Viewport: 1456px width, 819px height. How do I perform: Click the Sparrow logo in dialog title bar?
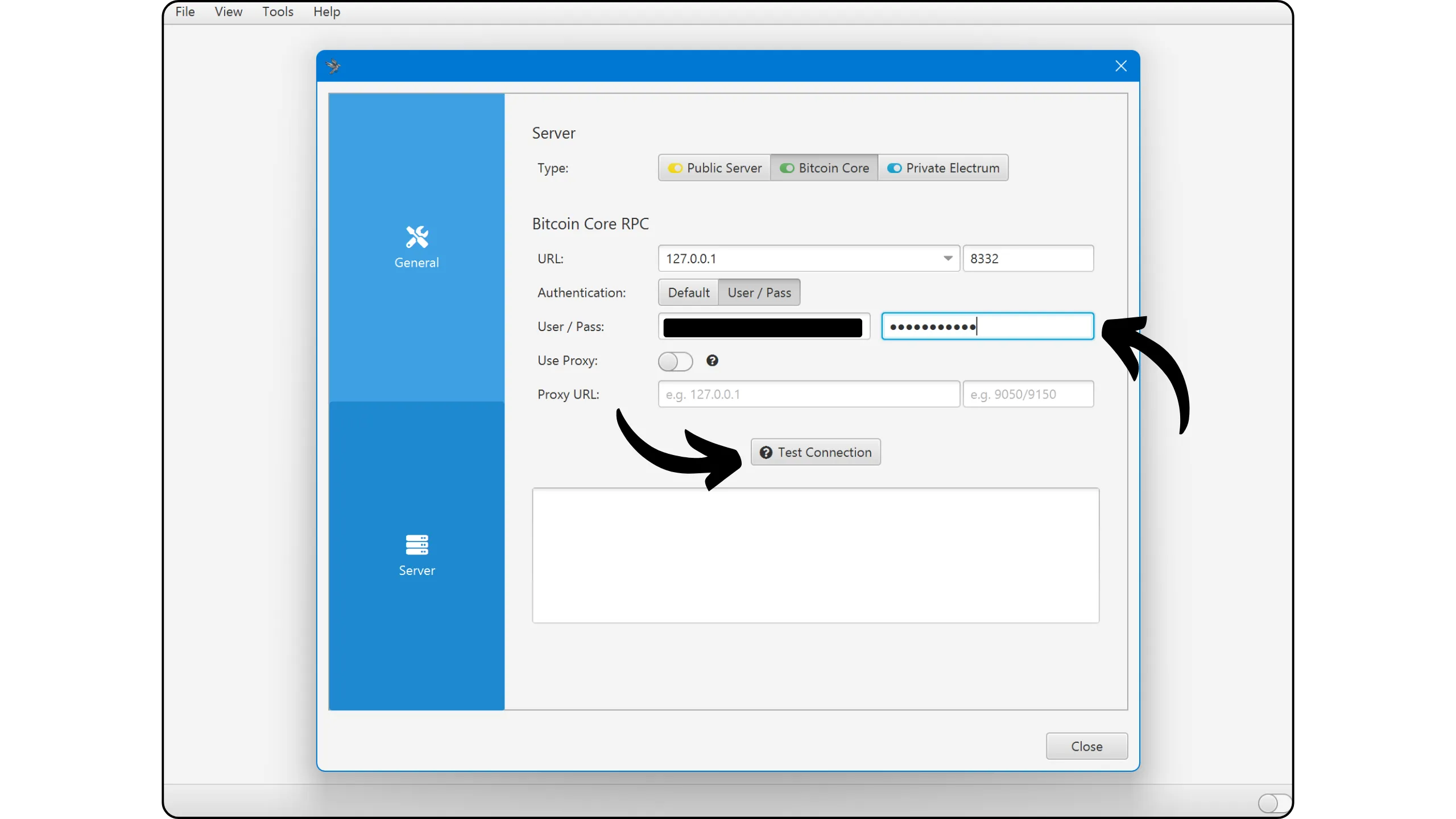click(334, 67)
